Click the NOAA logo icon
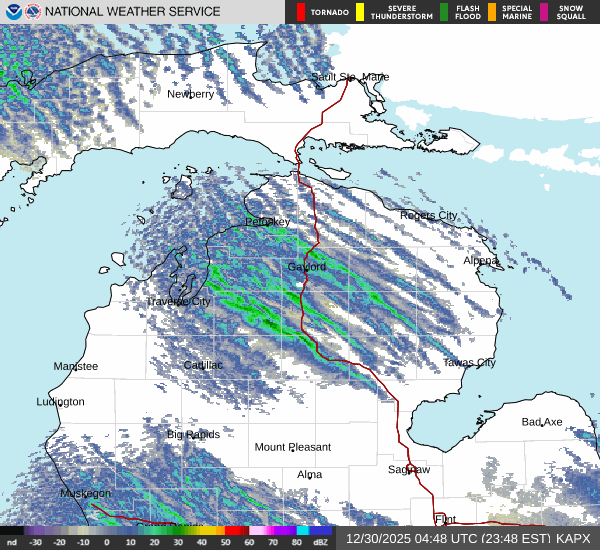 click(x=11, y=12)
